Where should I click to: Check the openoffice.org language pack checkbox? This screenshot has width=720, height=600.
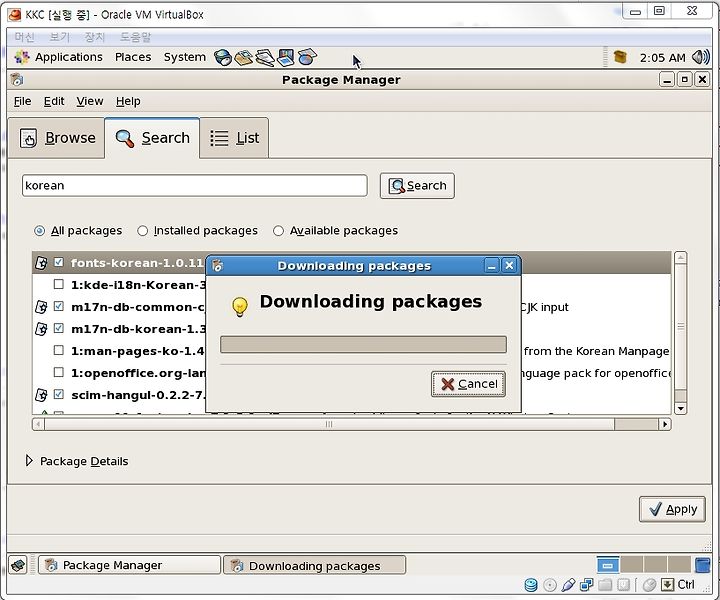58,372
